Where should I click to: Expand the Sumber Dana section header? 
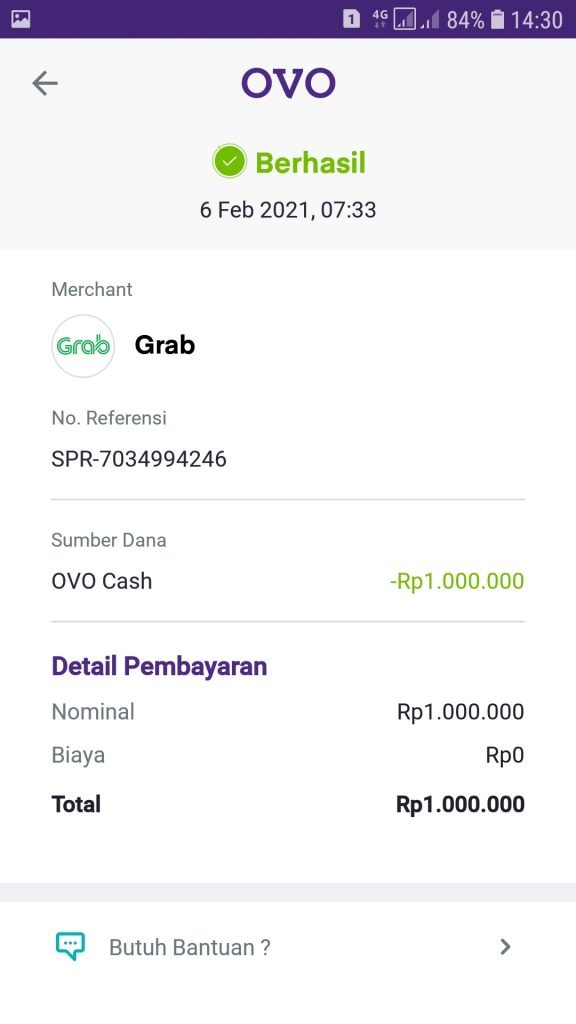click(109, 540)
